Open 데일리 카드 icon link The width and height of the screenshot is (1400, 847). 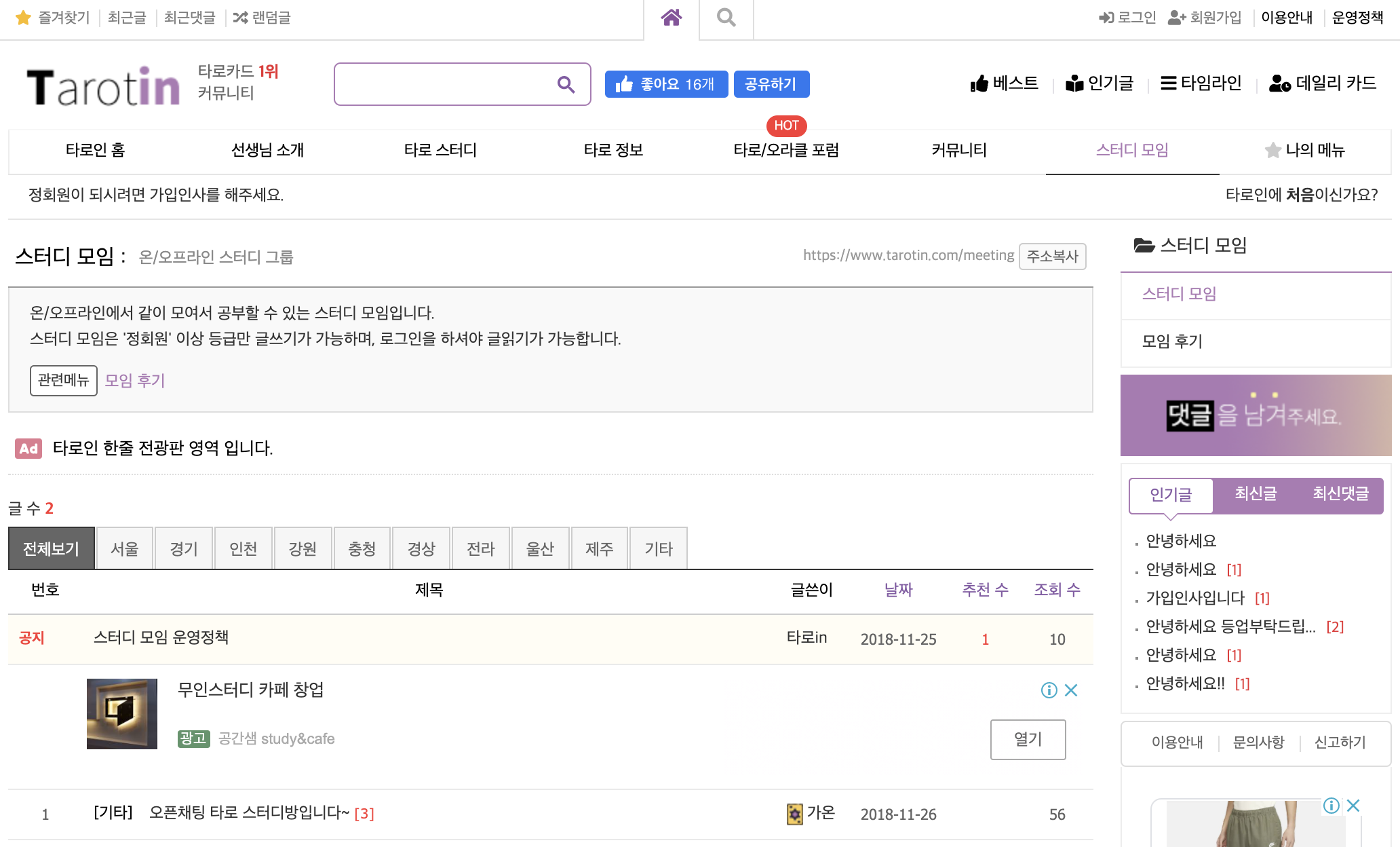point(1322,83)
